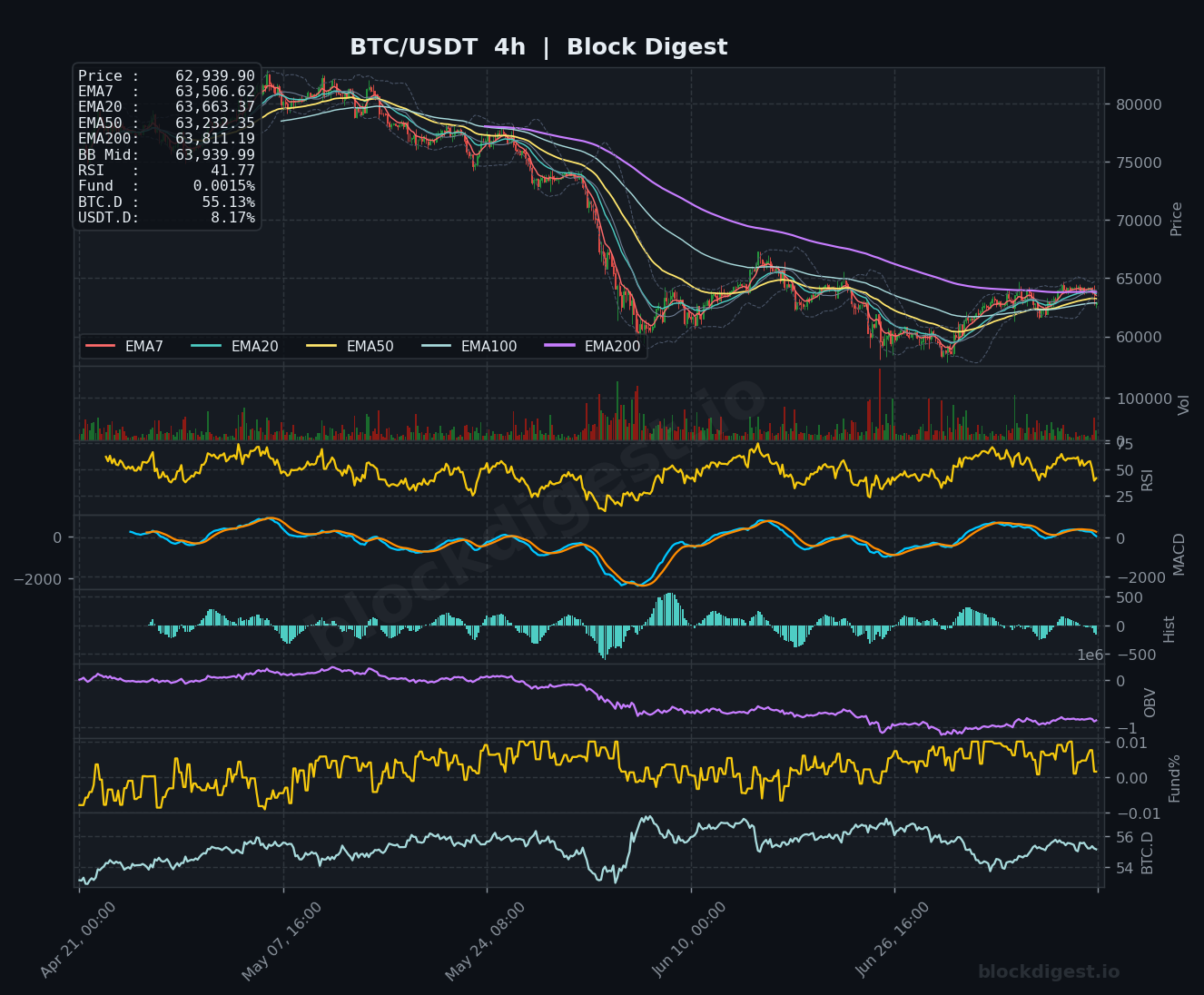This screenshot has width=1204, height=995.
Task: Select the RSI 41.77 stats row
Action: [166, 170]
